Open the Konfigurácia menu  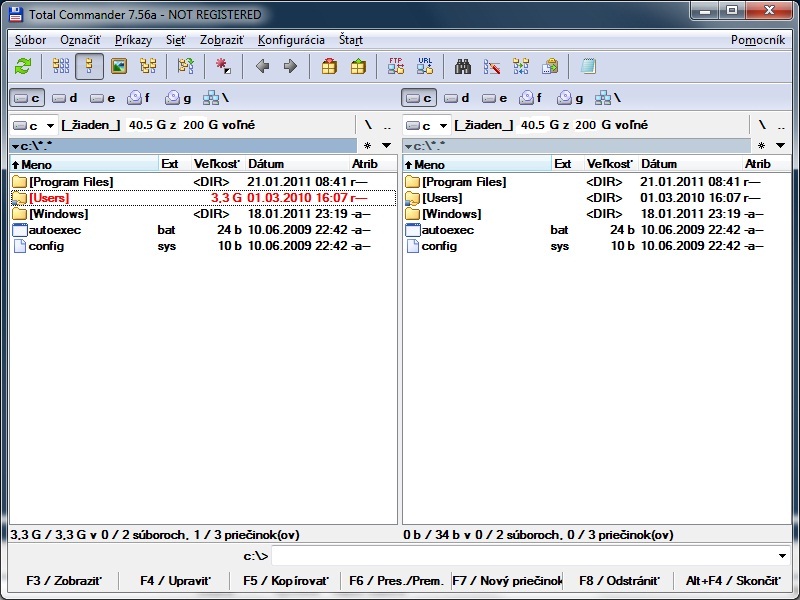(290, 40)
